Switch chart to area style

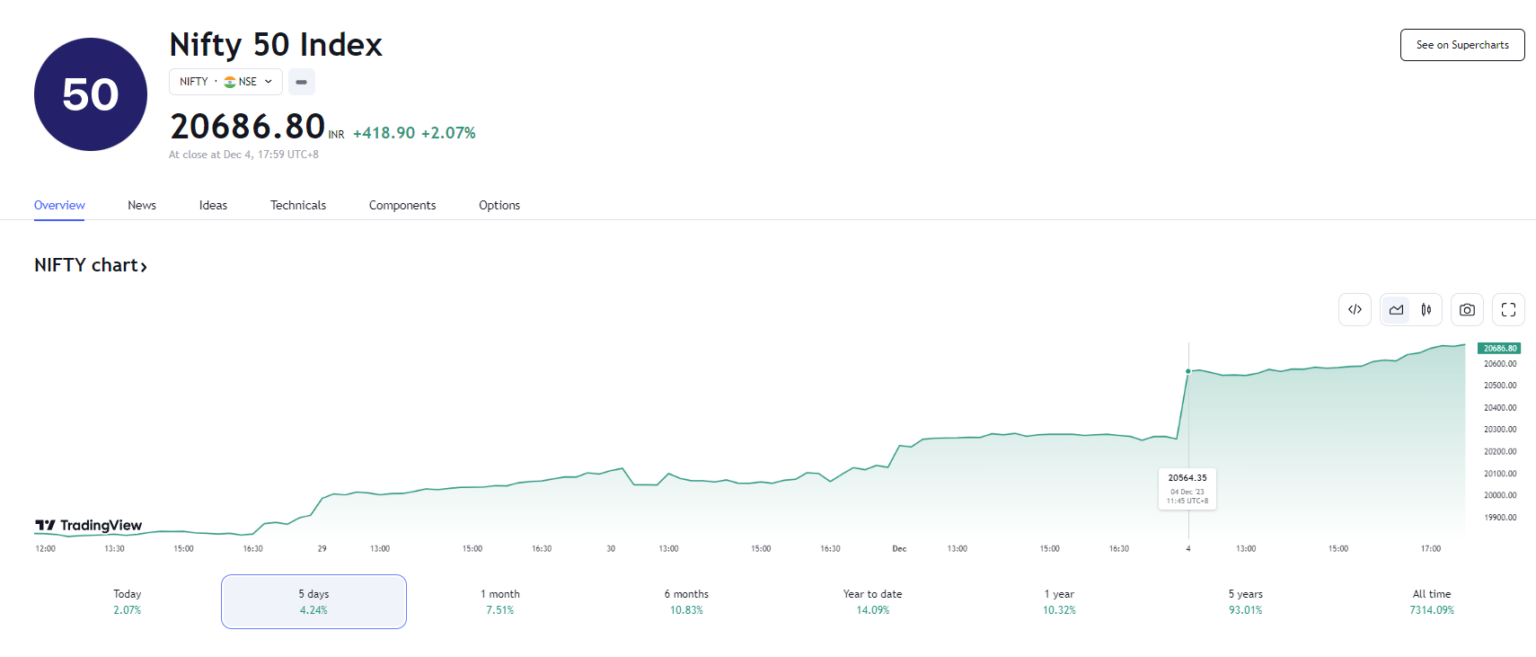coord(1396,310)
